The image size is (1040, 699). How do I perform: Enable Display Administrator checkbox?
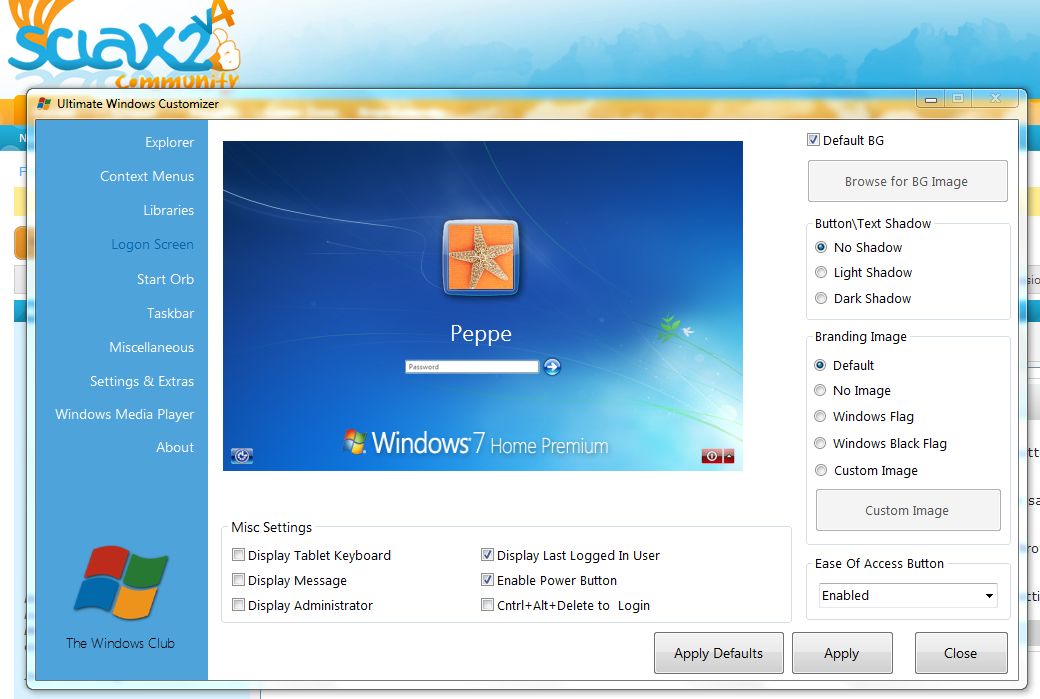pyautogui.click(x=239, y=605)
